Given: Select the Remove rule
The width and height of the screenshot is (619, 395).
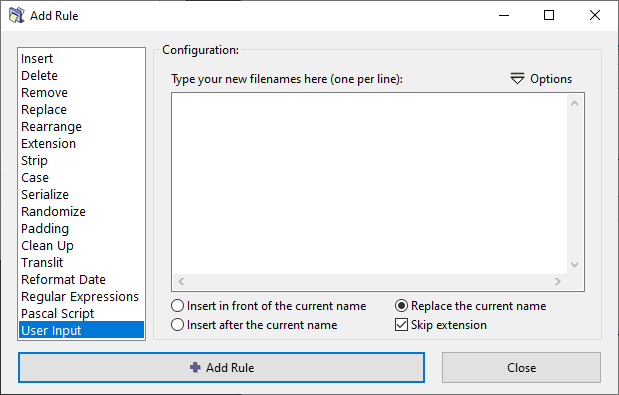Looking at the screenshot, I should (x=81, y=92).
